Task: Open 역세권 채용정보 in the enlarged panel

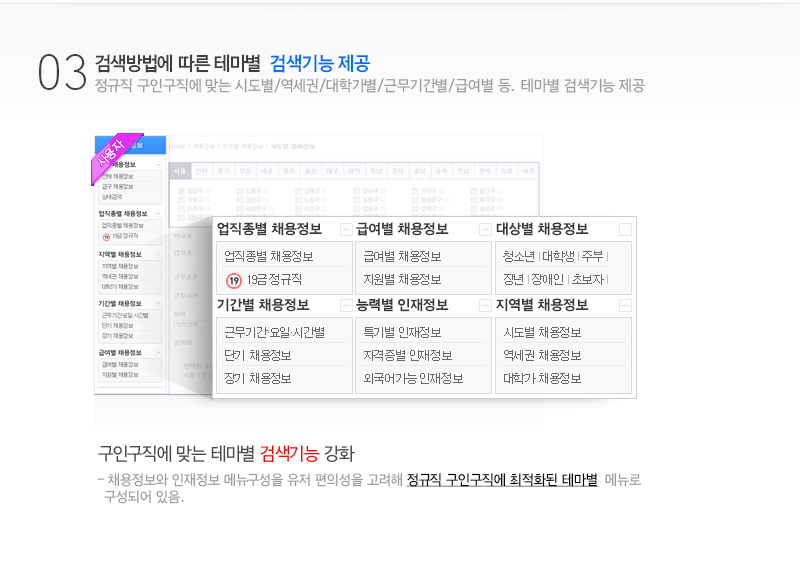Action: (542, 356)
